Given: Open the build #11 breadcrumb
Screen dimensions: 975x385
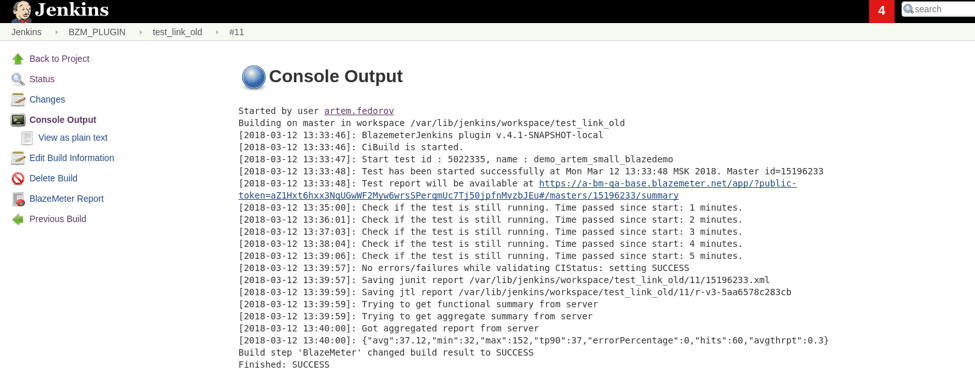Looking at the screenshot, I should [236, 32].
